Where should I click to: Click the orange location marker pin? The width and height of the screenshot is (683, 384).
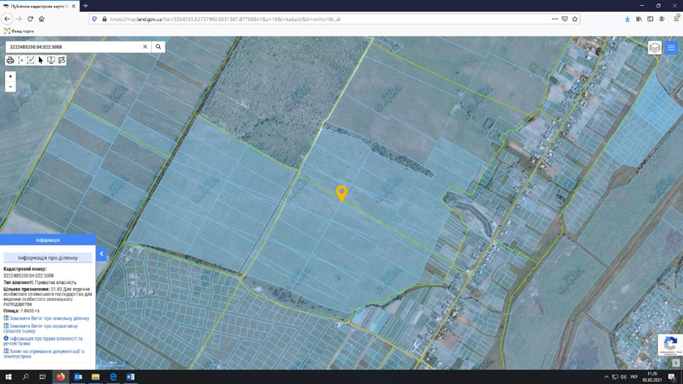coord(342,193)
